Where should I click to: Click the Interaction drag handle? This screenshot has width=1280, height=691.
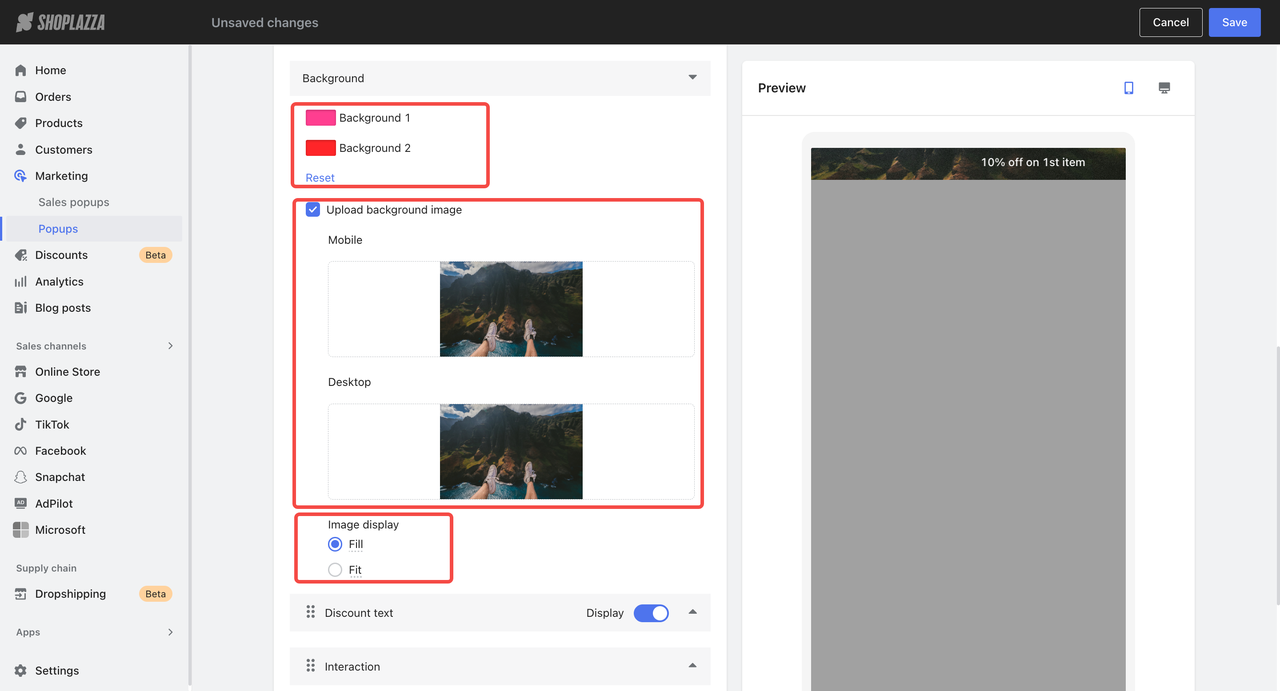(310, 666)
